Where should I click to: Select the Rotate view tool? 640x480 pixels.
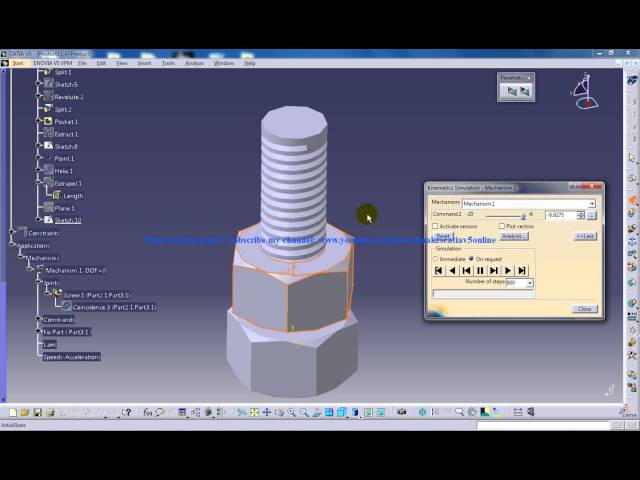point(279,412)
